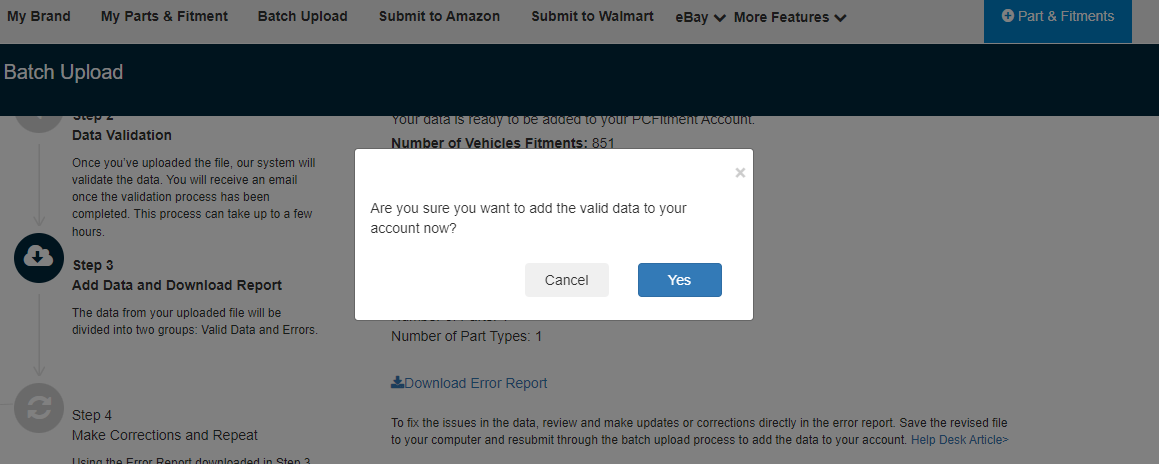The height and width of the screenshot is (464, 1159).
Task: Open Submit to Amazon page
Action: click(x=439, y=16)
